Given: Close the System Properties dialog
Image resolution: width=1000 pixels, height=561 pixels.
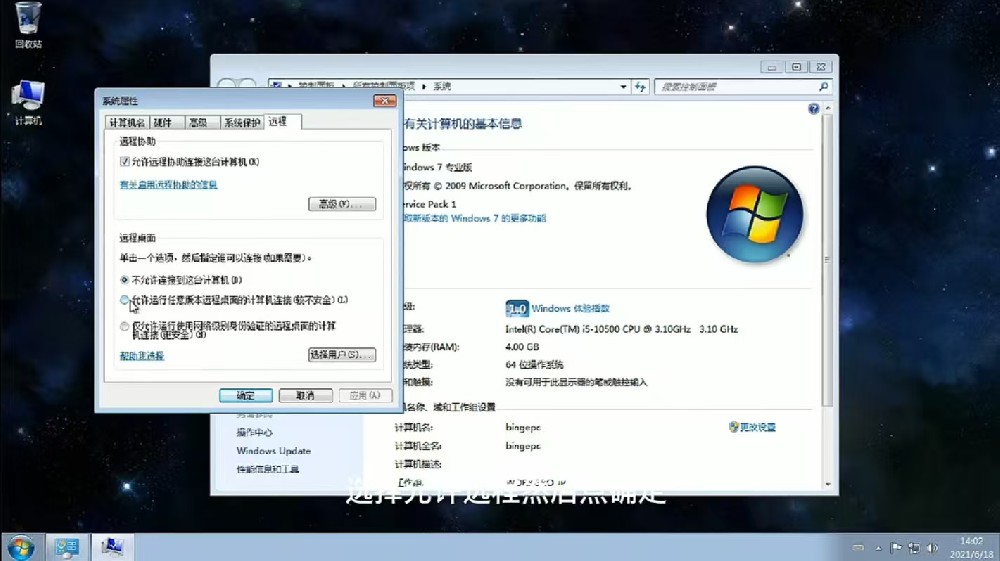Looking at the screenshot, I should [385, 101].
